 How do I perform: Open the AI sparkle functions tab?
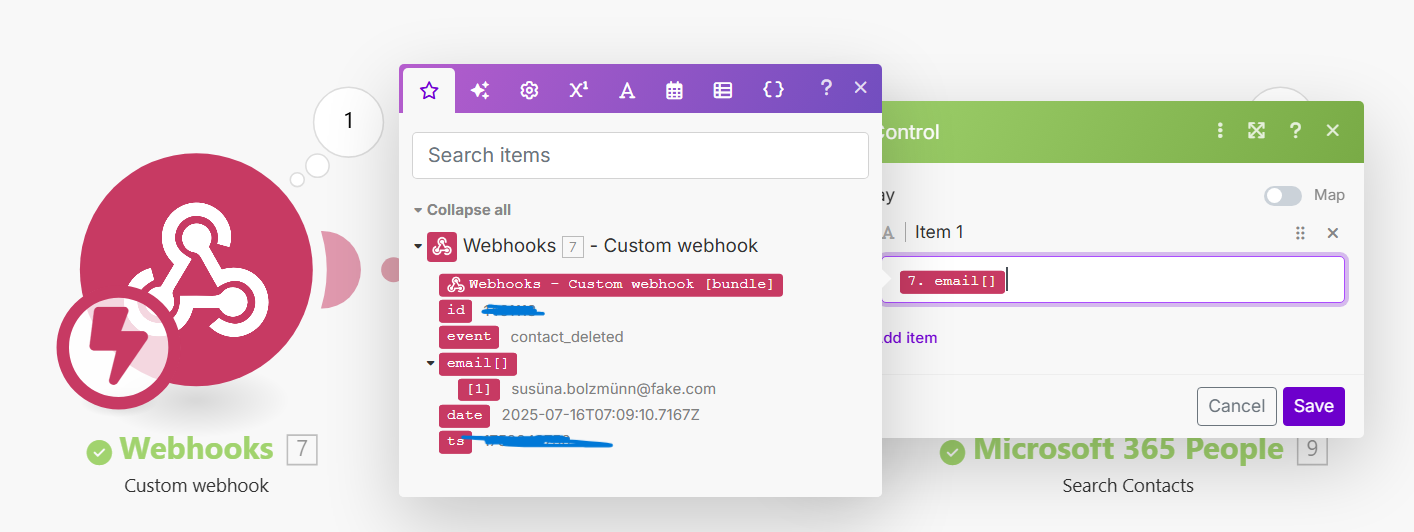[480, 90]
